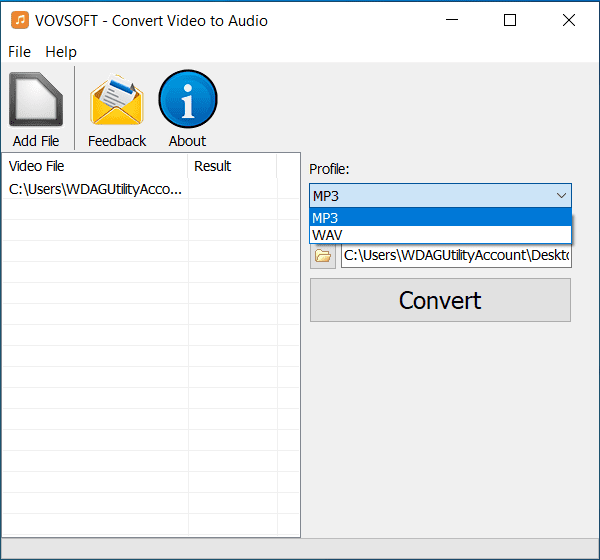Minimize the VOVSOFT window
The height and width of the screenshot is (560, 600).
(453, 20)
